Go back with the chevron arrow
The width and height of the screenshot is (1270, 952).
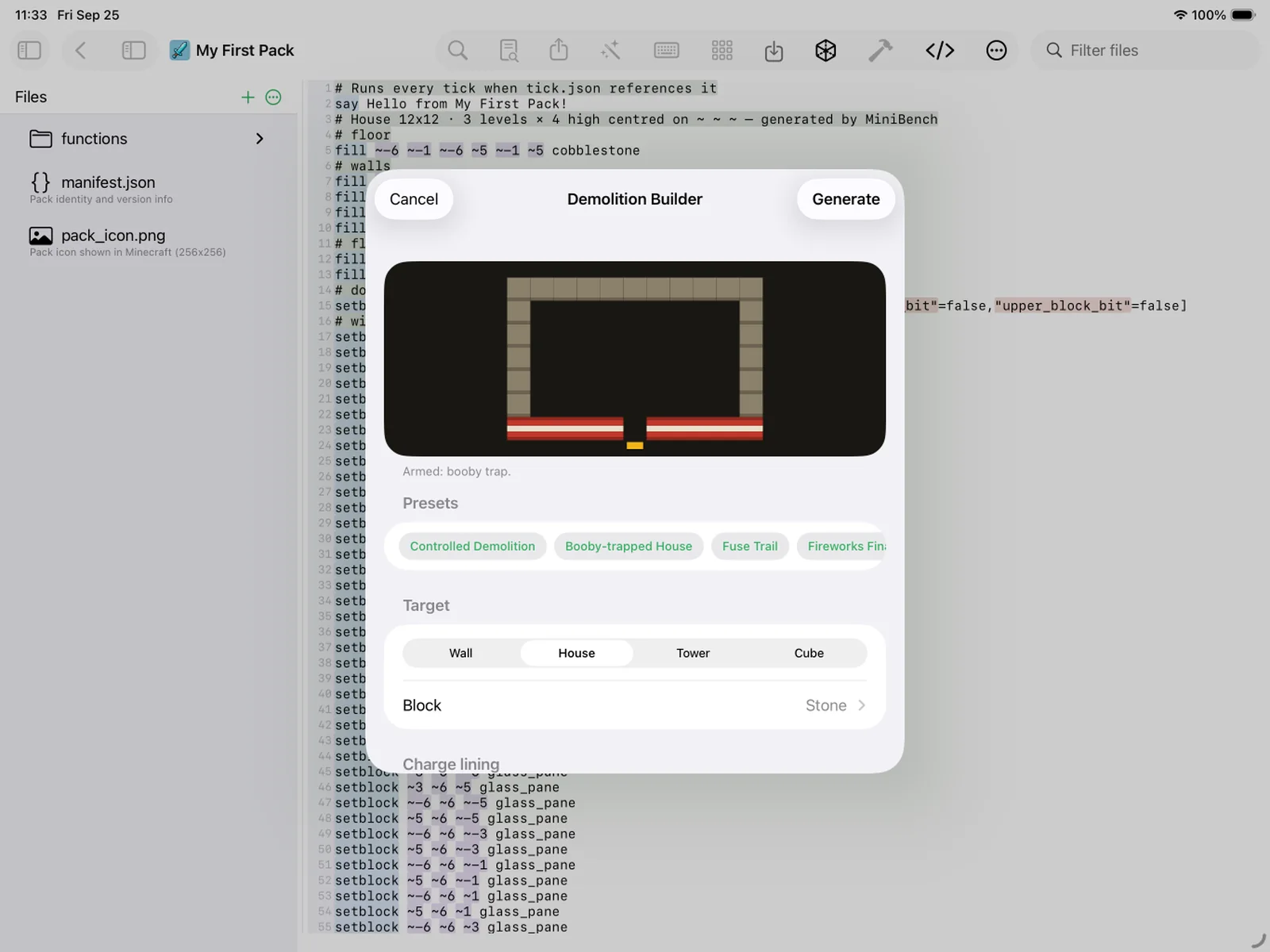pos(80,50)
